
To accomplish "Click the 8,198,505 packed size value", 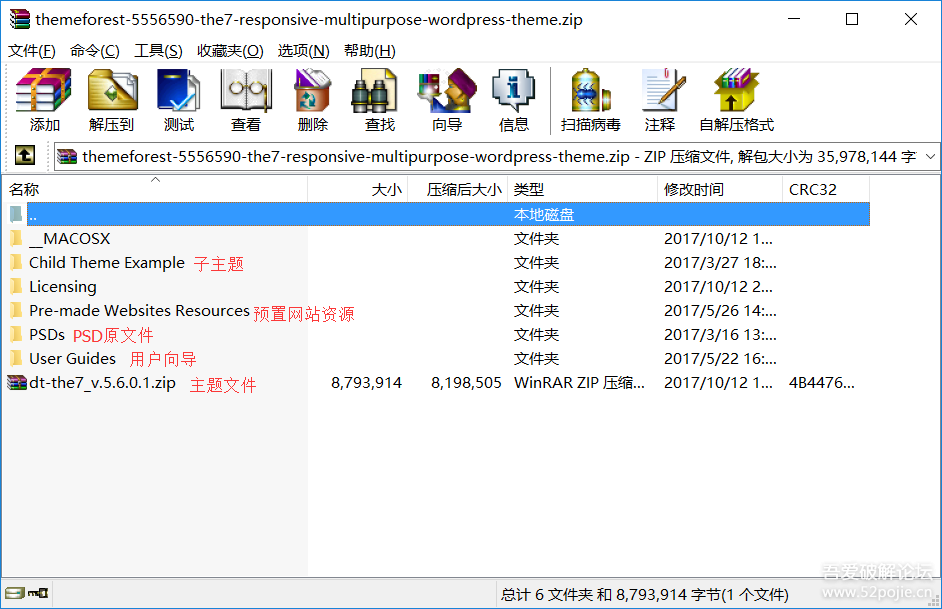I will pos(466,383).
